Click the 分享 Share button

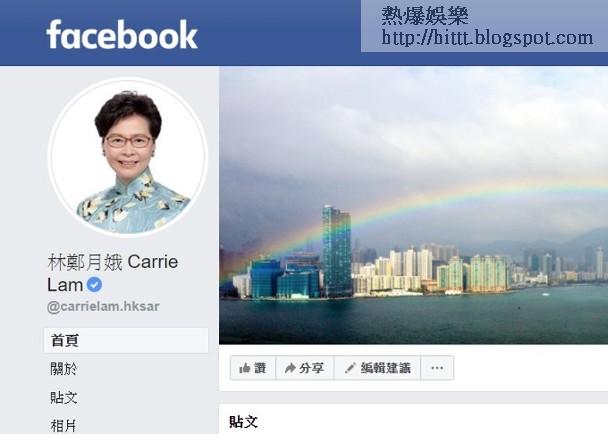[x=305, y=368]
